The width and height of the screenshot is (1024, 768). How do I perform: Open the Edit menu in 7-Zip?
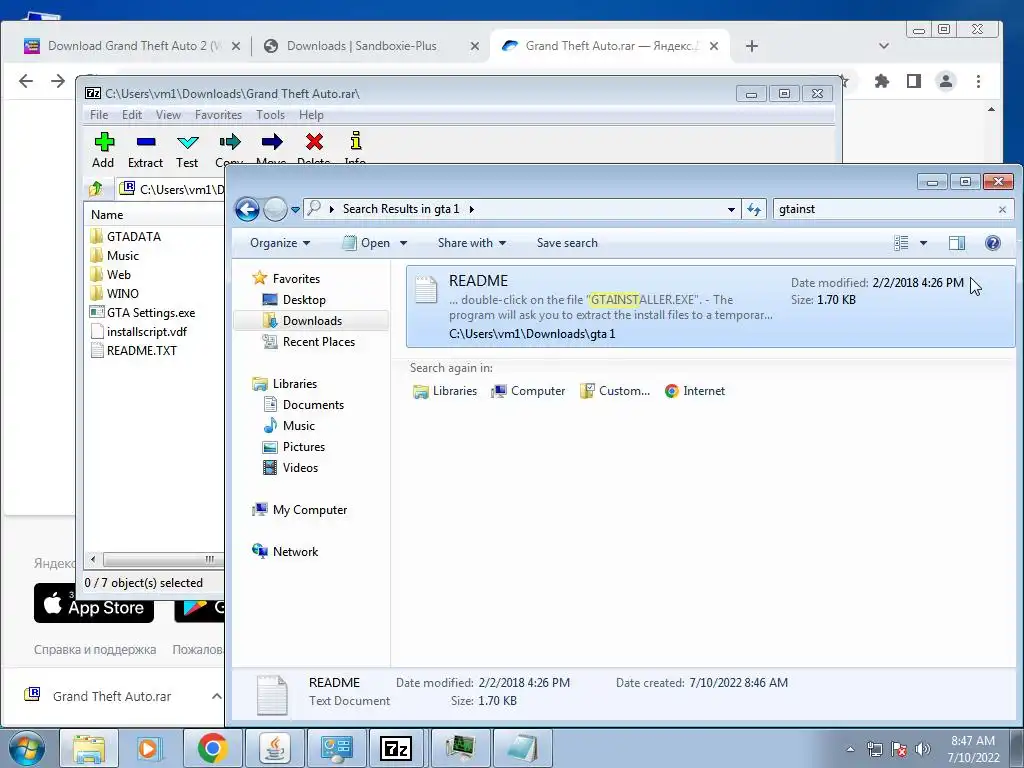(x=132, y=115)
